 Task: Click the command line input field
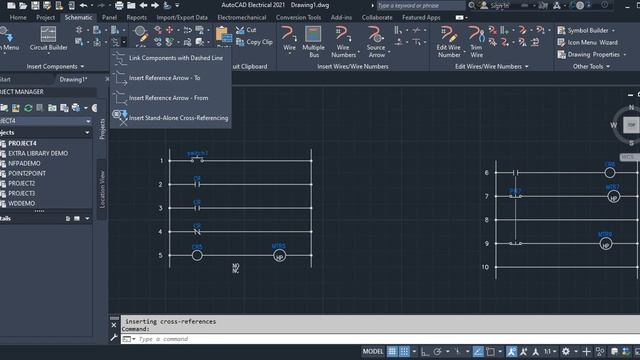380,339
